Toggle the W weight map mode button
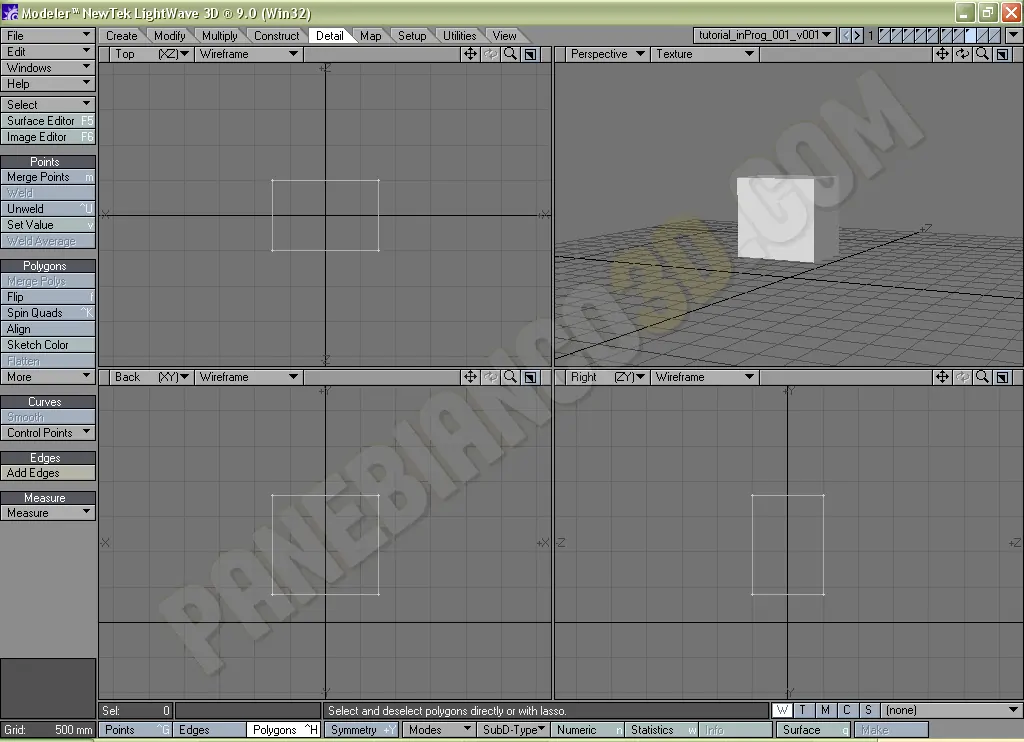Viewport: 1024px width, 742px height. 782,710
